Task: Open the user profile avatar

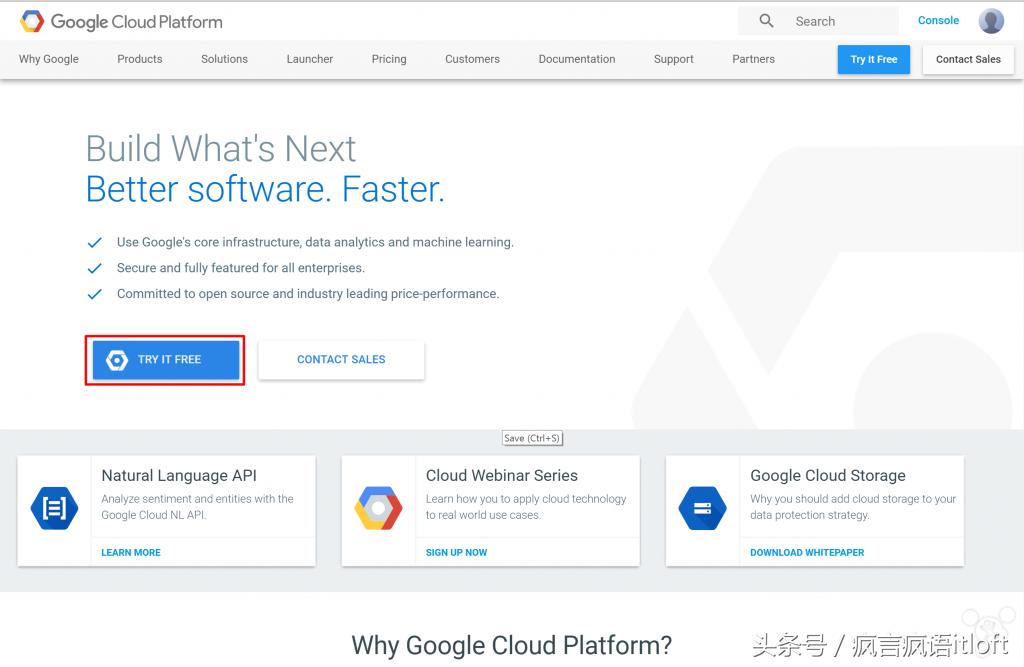Action: pos(991,21)
